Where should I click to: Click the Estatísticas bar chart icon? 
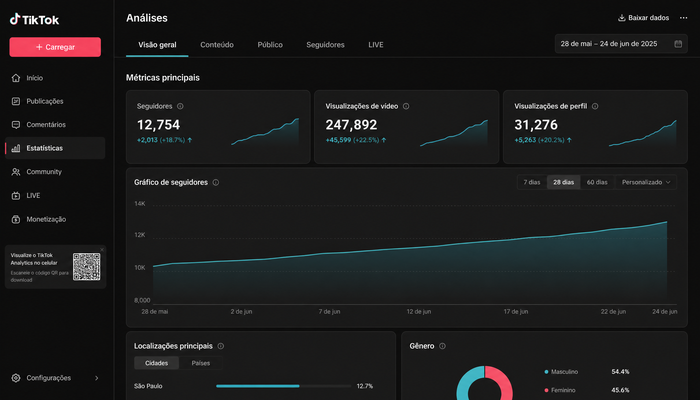[16, 148]
